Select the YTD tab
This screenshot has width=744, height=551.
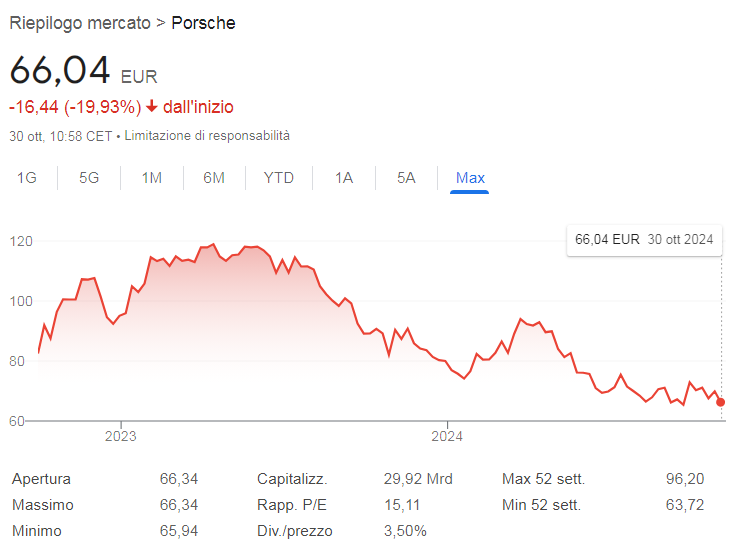click(x=279, y=178)
